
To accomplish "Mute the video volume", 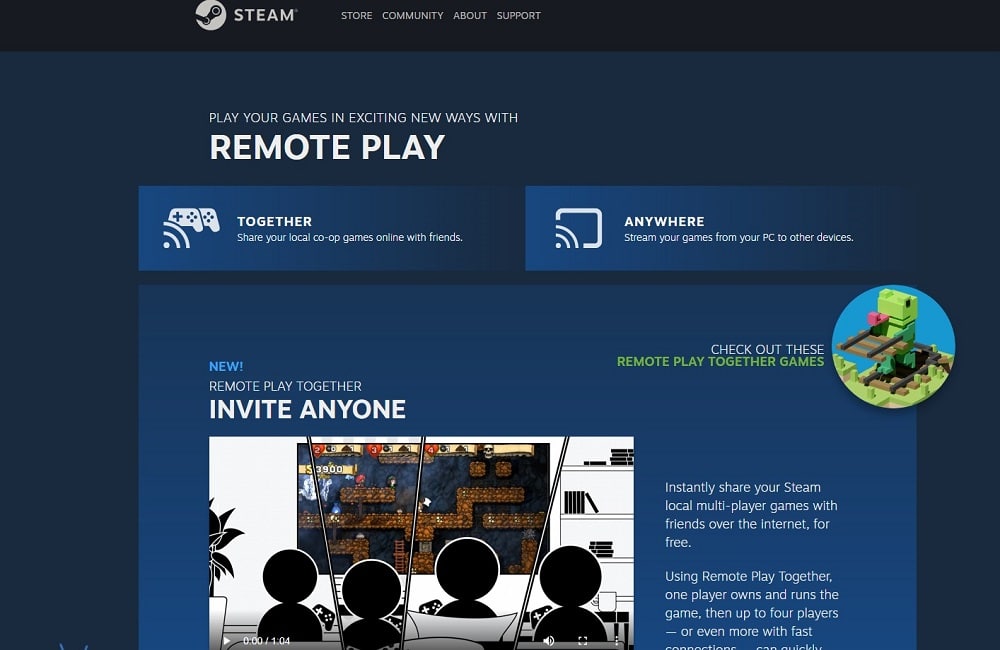I will (x=548, y=640).
